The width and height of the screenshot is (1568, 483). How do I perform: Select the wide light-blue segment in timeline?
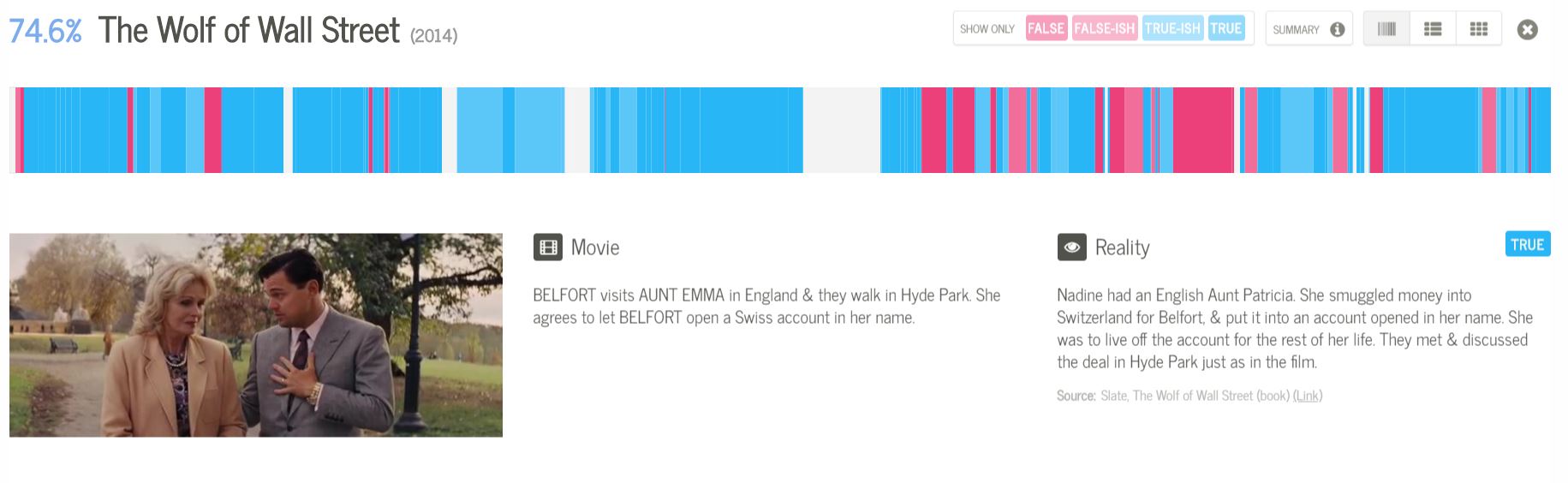tap(540, 130)
